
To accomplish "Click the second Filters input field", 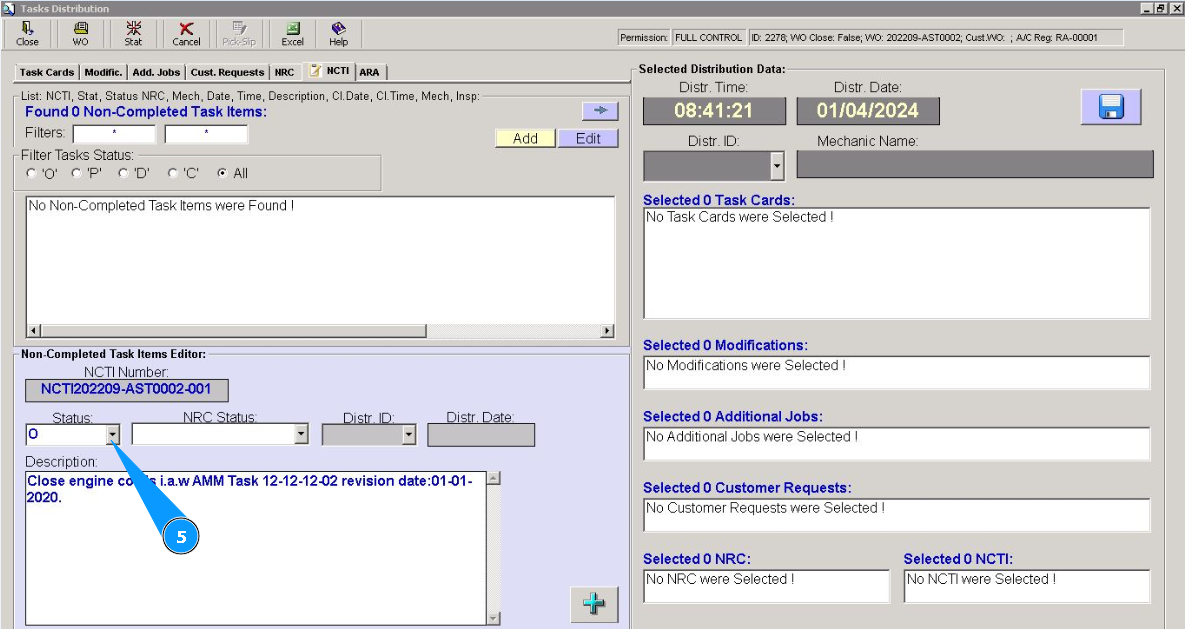I will click(206, 134).
